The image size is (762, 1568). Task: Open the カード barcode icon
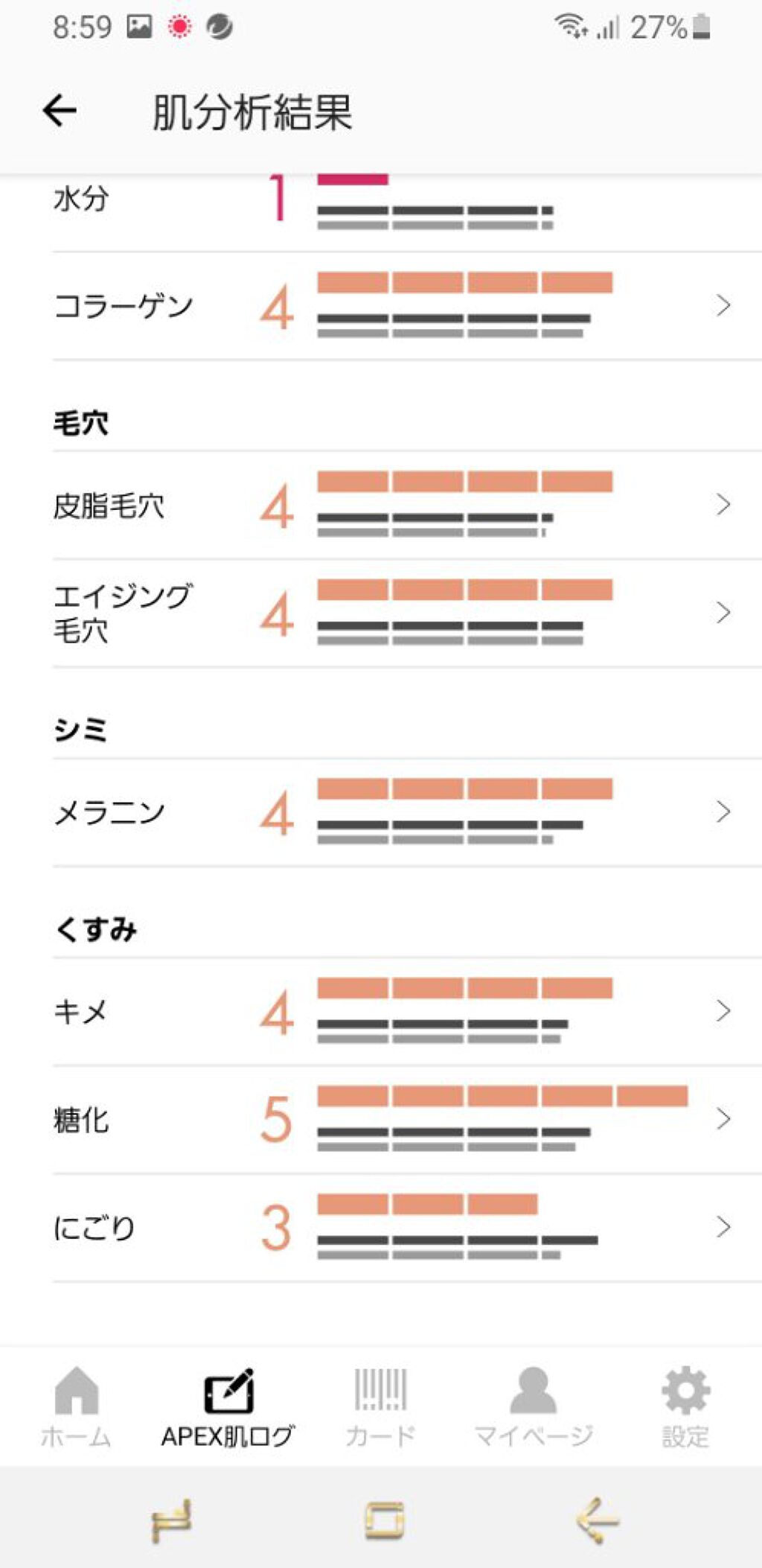point(380,1389)
